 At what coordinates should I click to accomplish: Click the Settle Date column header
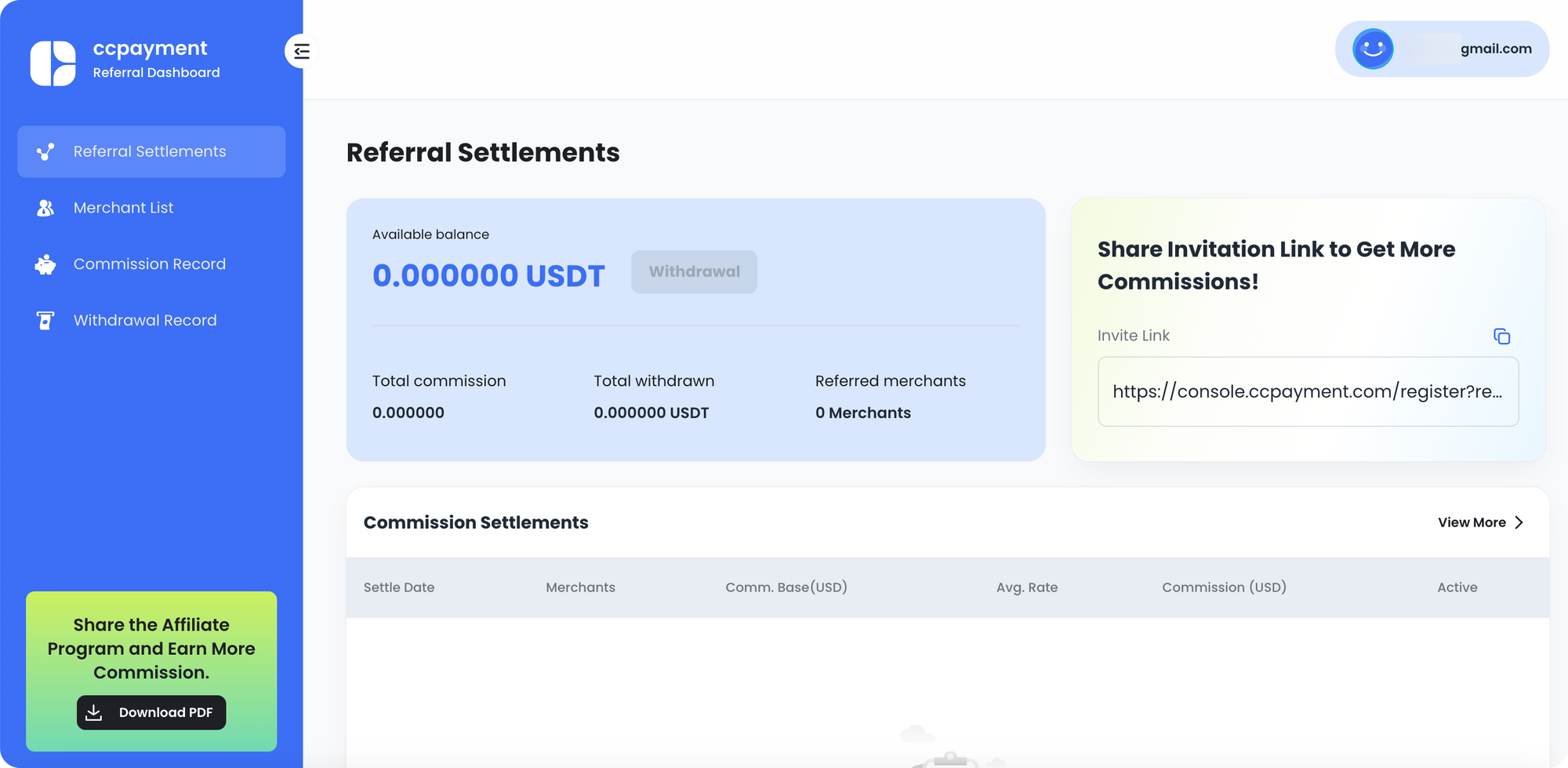pos(399,588)
